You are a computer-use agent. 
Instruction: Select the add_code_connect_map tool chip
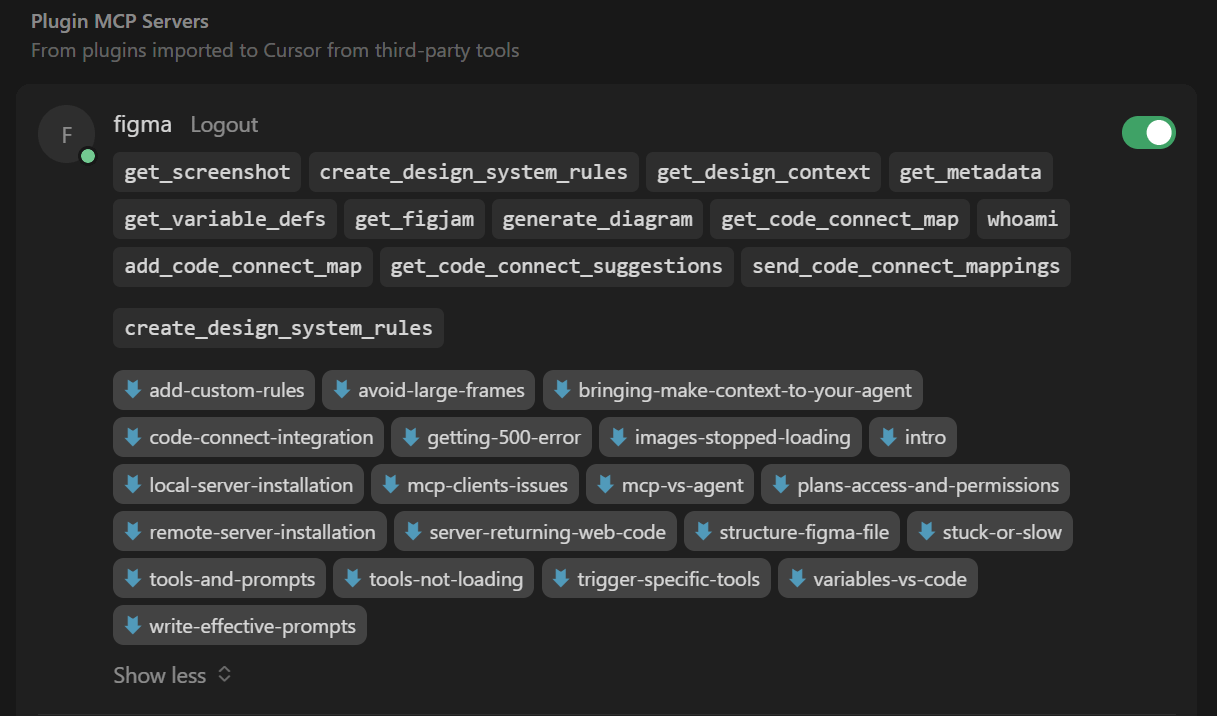pyautogui.click(x=243, y=266)
